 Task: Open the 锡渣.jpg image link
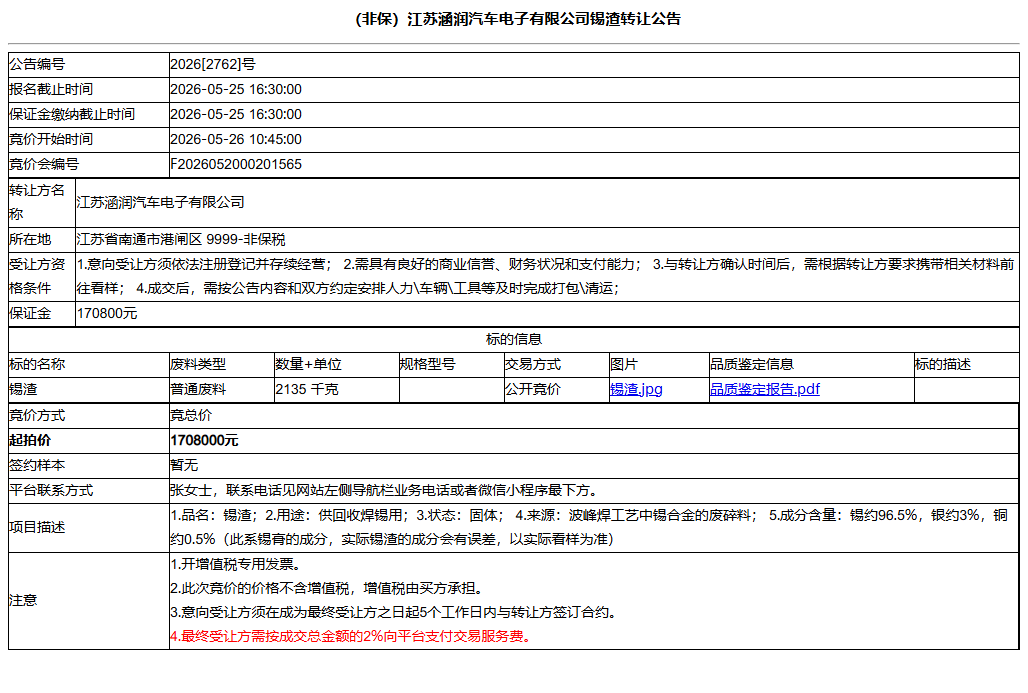click(x=636, y=389)
